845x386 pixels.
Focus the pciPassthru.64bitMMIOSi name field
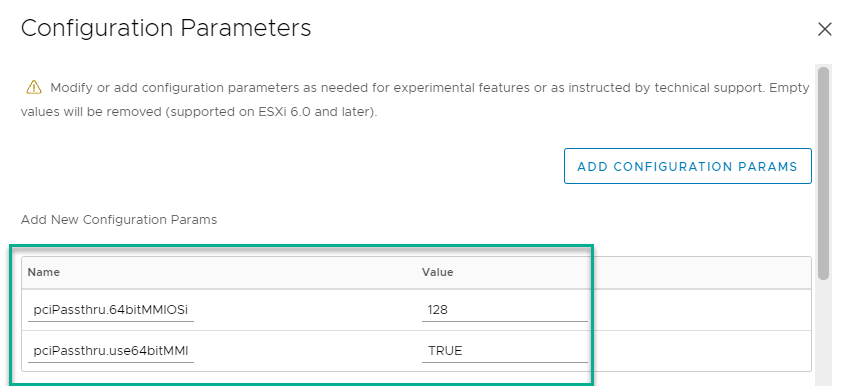[x=111, y=309]
